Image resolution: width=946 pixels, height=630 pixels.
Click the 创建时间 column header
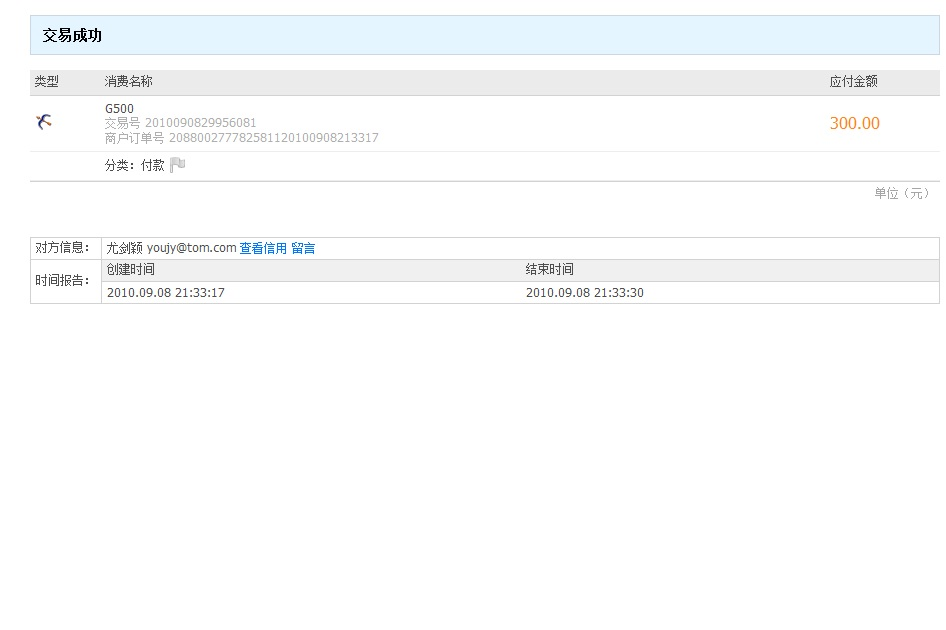coord(131,270)
